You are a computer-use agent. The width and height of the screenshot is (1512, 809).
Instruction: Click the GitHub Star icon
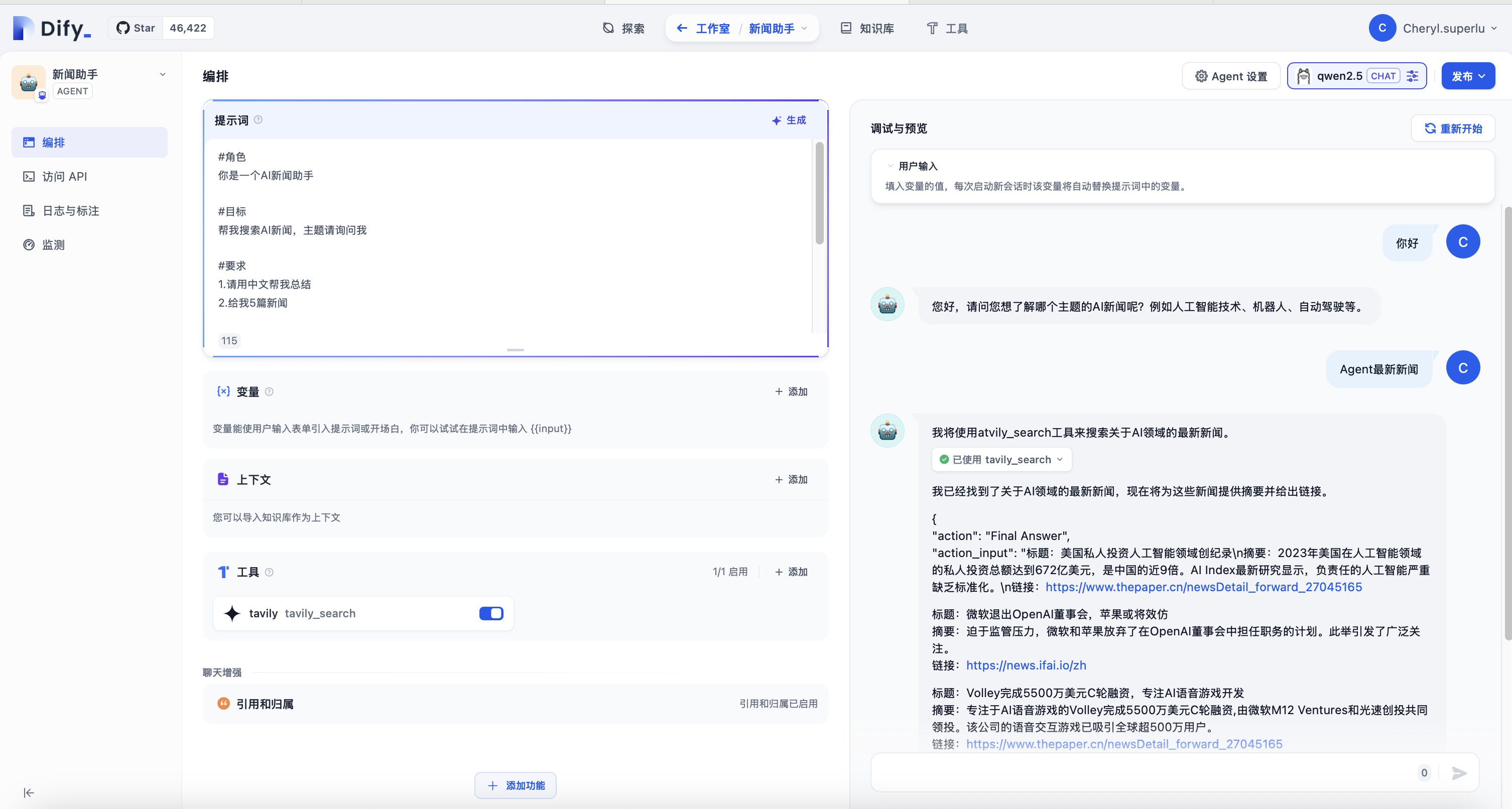(x=122, y=28)
